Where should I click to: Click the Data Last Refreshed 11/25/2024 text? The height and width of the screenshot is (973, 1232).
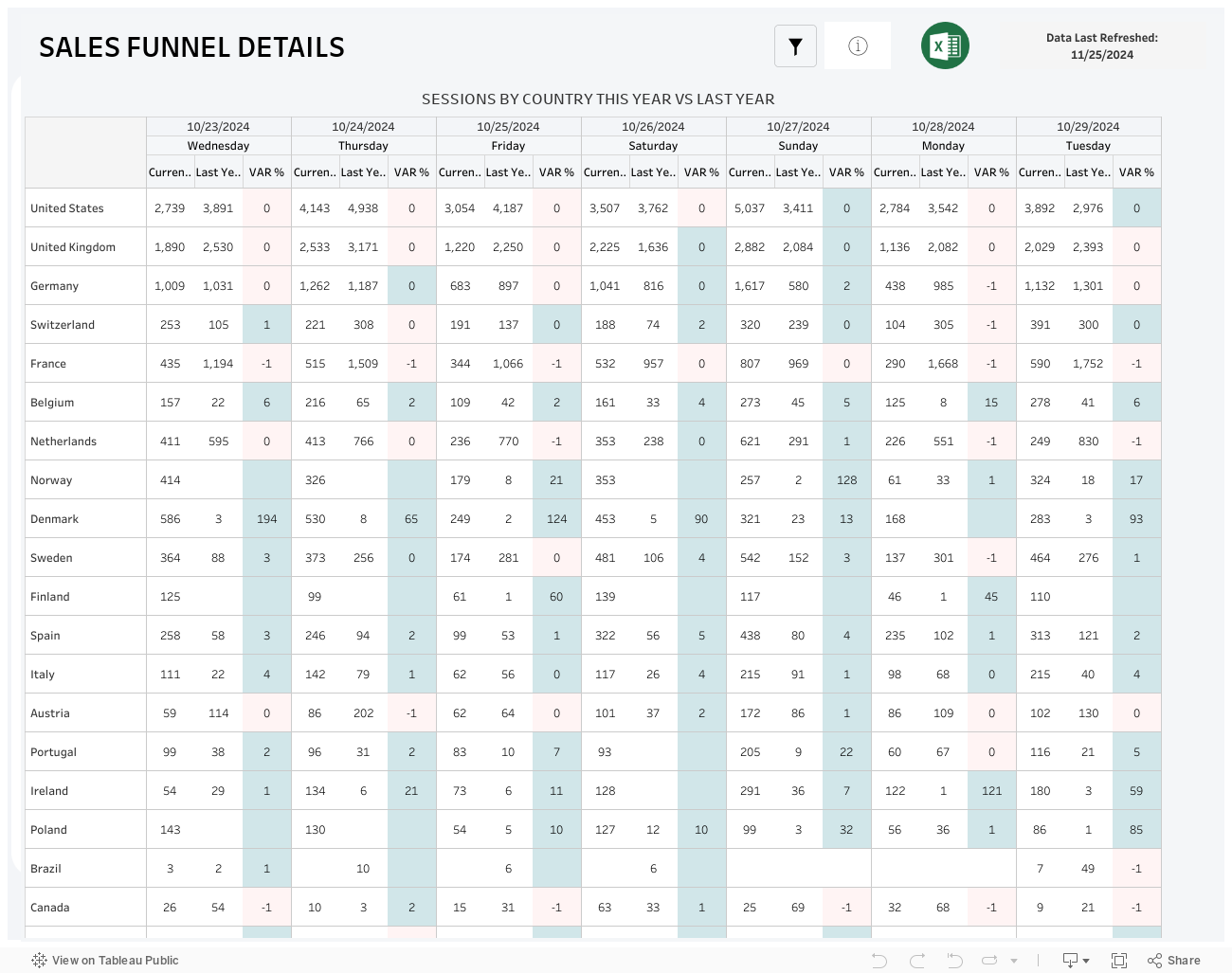[1102, 46]
